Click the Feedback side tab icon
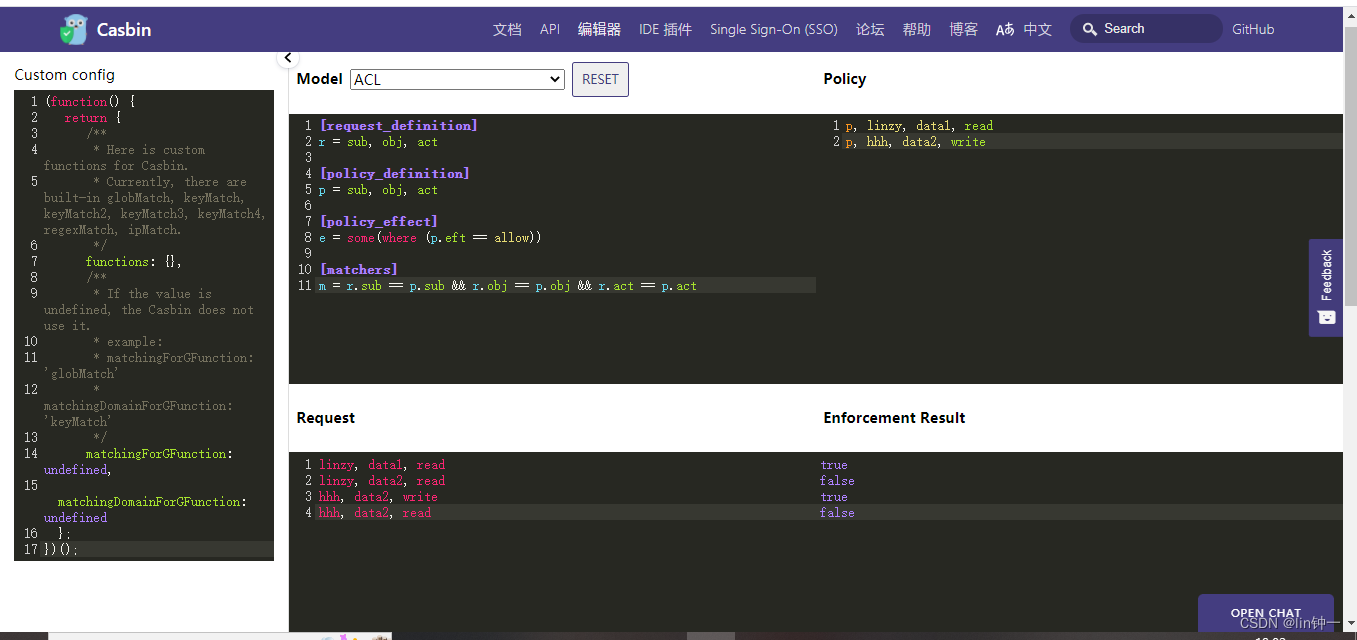The image size is (1357, 640). (x=1326, y=317)
